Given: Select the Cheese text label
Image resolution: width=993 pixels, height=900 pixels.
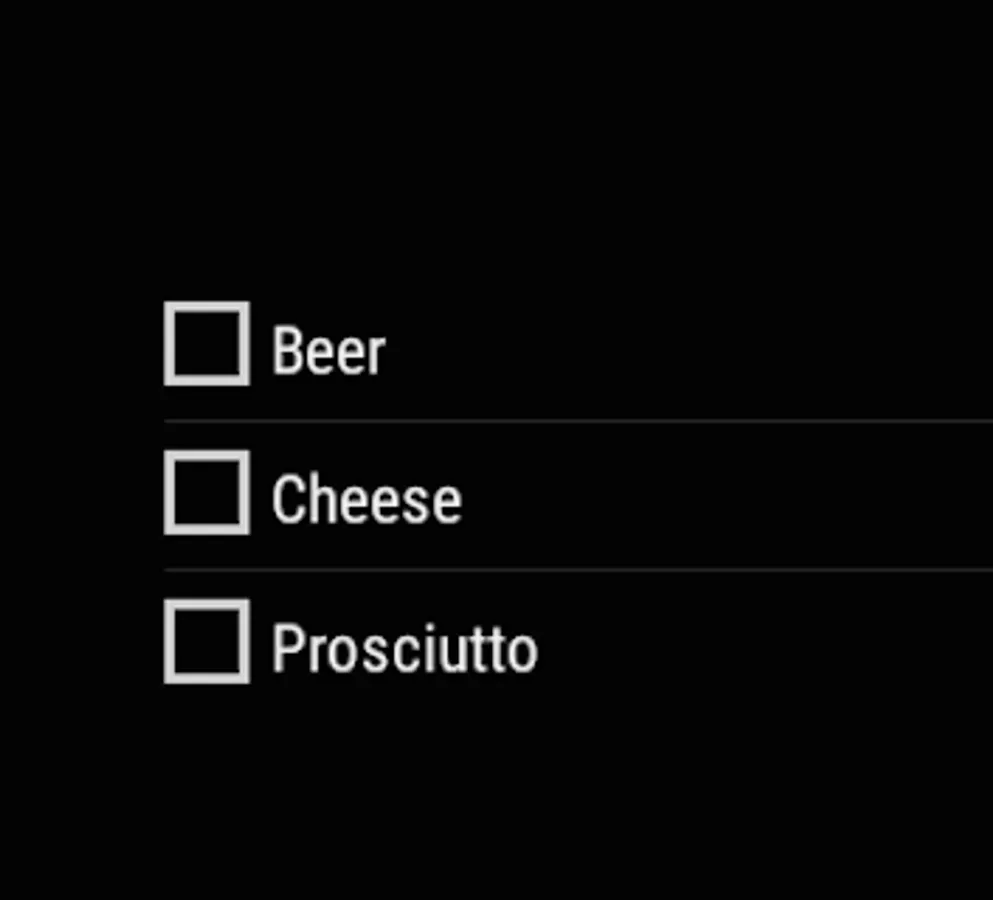Looking at the screenshot, I should coord(367,499).
